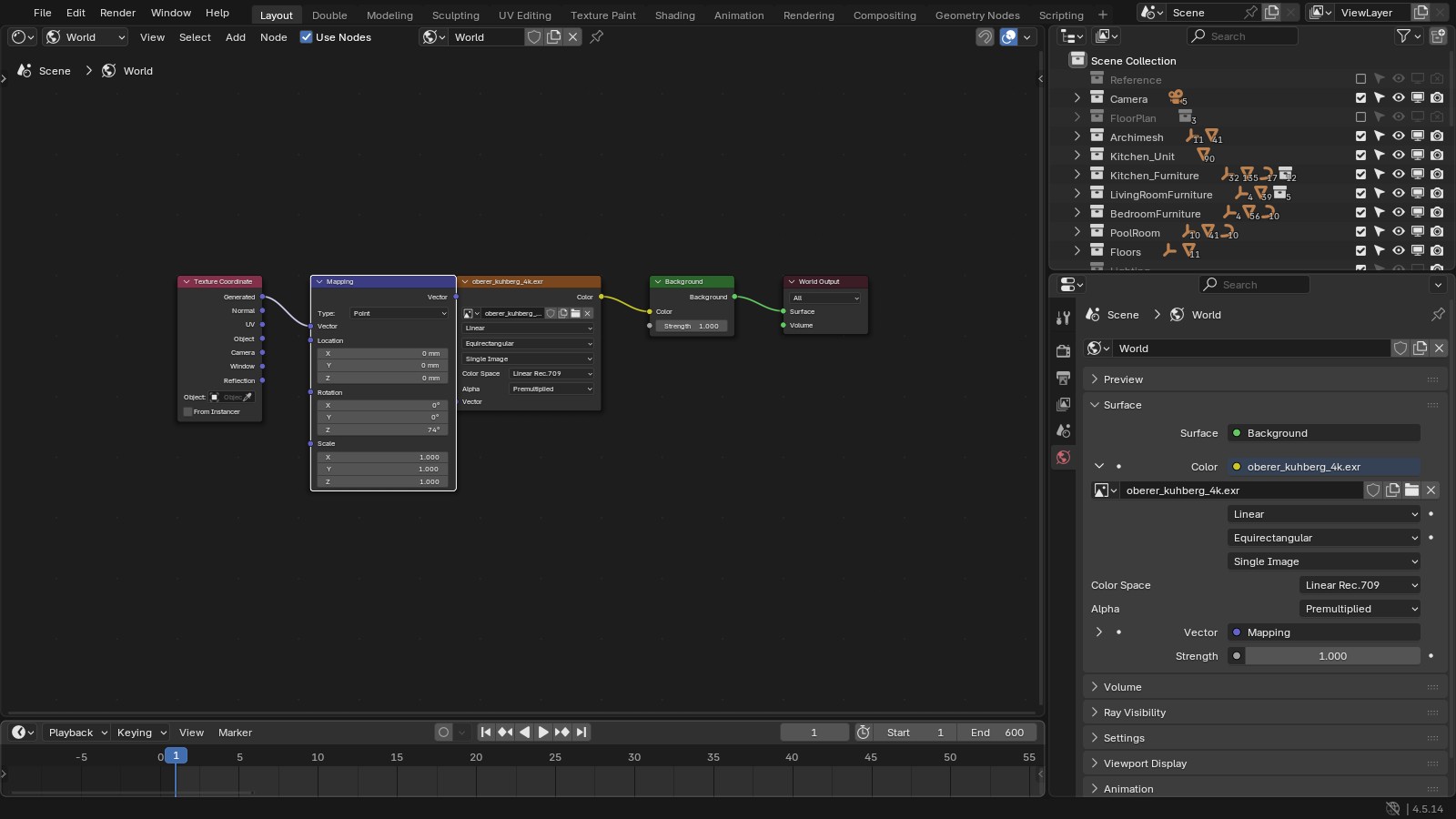This screenshot has width=1456, height=819.
Task: Toggle preview range clock icon in timeline
Action: pyautogui.click(x=864, y=733)
